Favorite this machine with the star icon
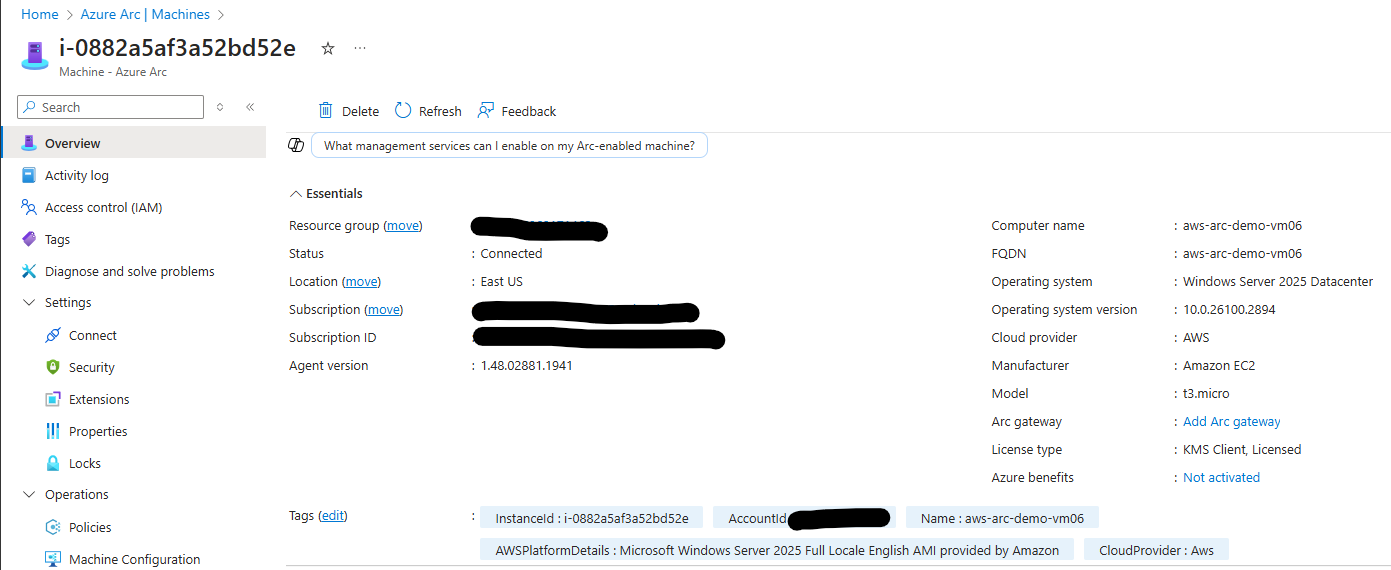This screenshot has width=1391, height=570. pyautogui.click(x=328, y=48)
